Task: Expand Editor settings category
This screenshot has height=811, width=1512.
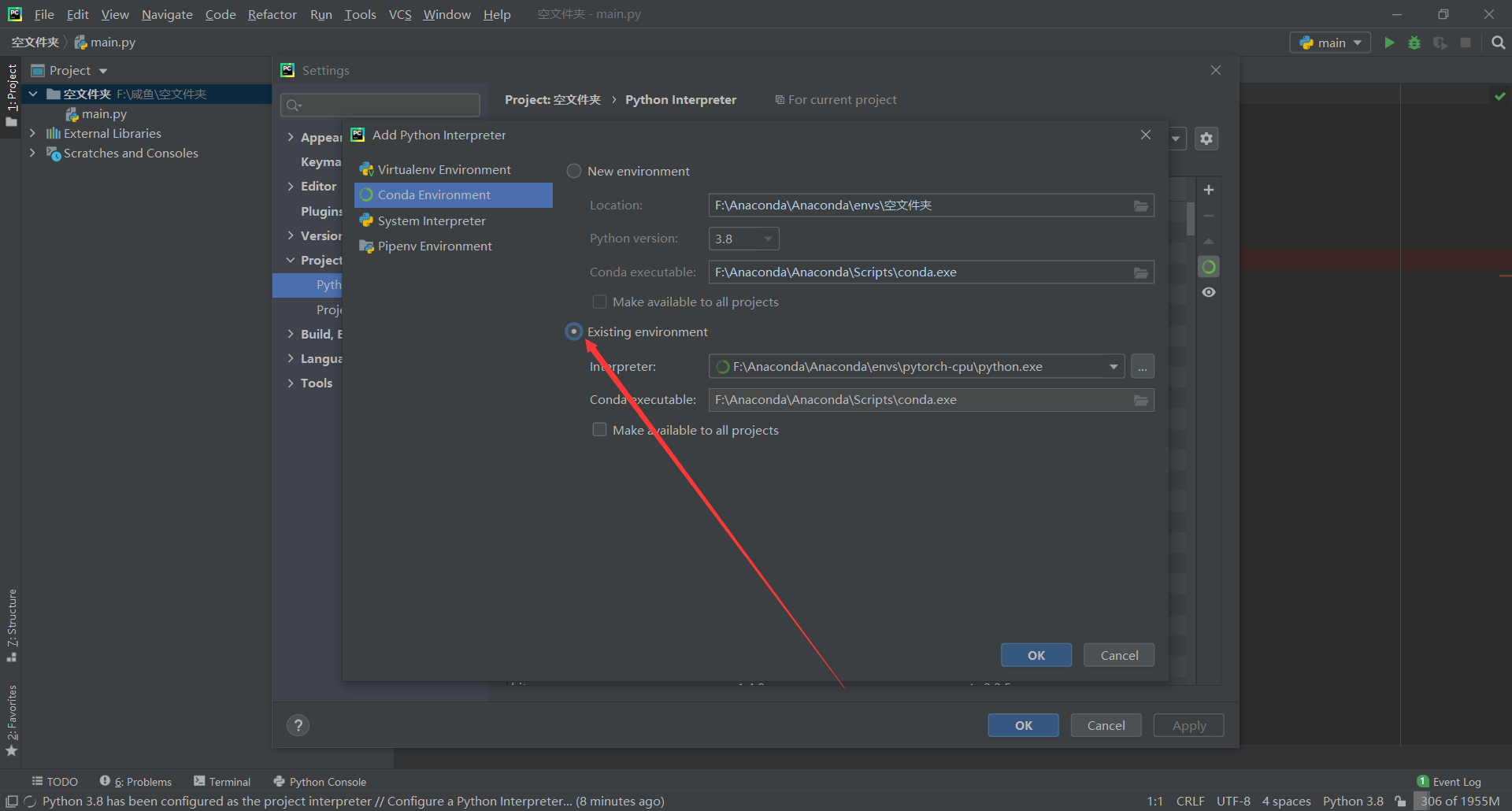Action: click(291, 187)
